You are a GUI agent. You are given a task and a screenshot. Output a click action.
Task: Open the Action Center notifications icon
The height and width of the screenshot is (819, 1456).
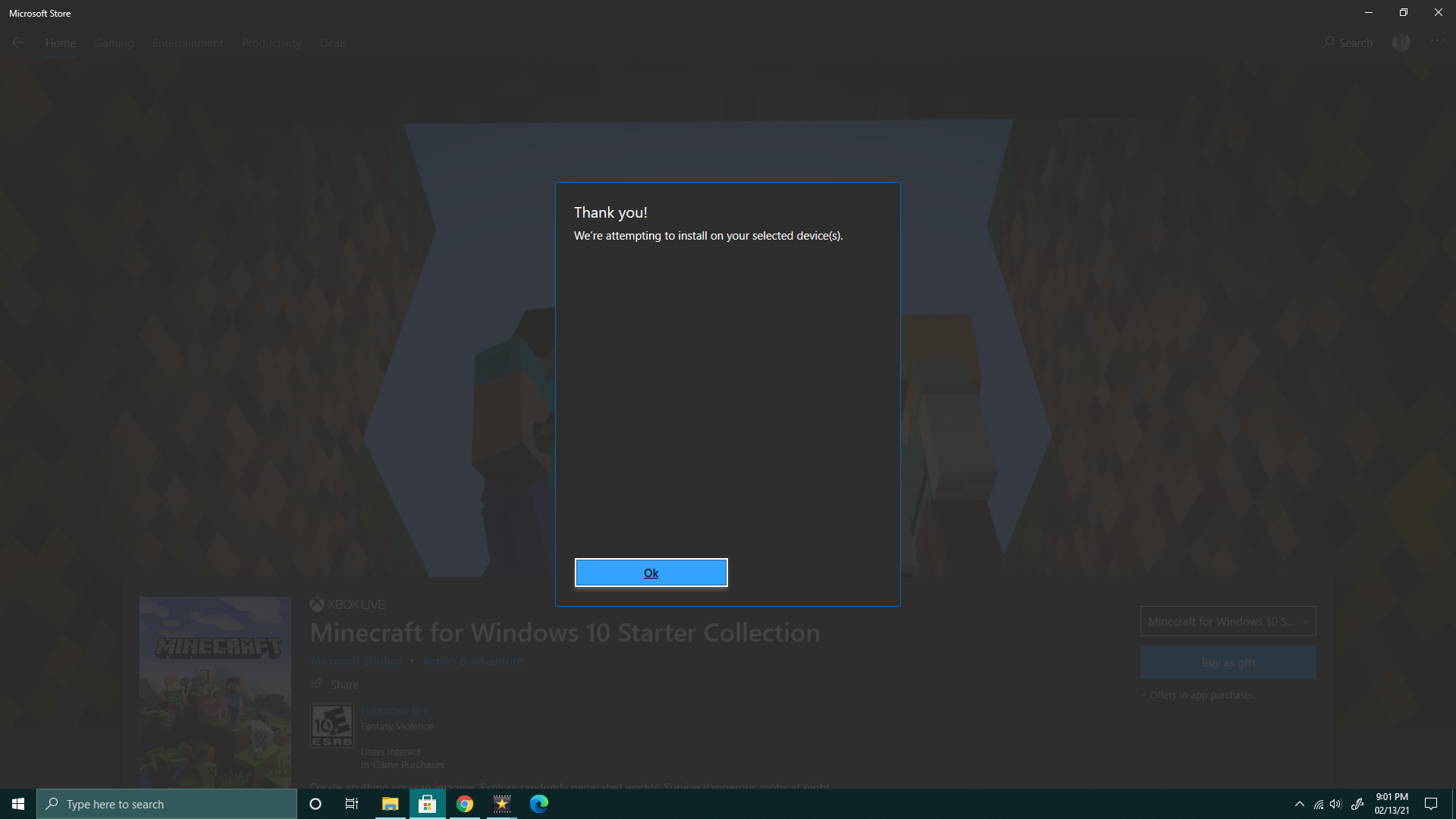[1431, 804]
